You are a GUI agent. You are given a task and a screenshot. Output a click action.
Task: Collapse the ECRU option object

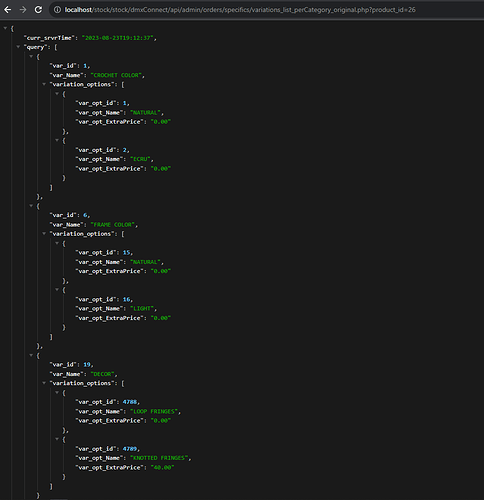(57, 140)
